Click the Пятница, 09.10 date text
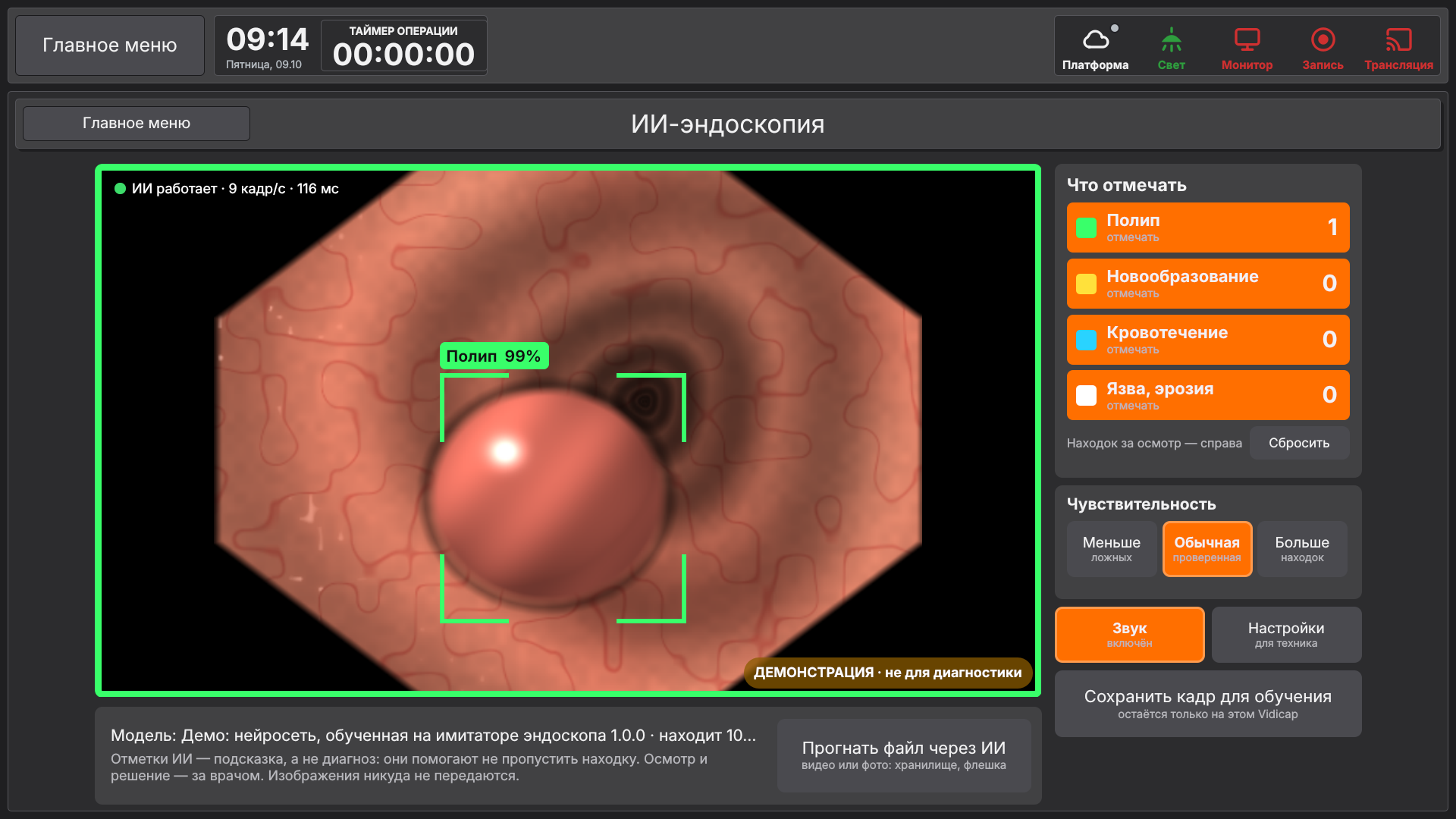The image size is (1456, 819). [x=264, y=64]
